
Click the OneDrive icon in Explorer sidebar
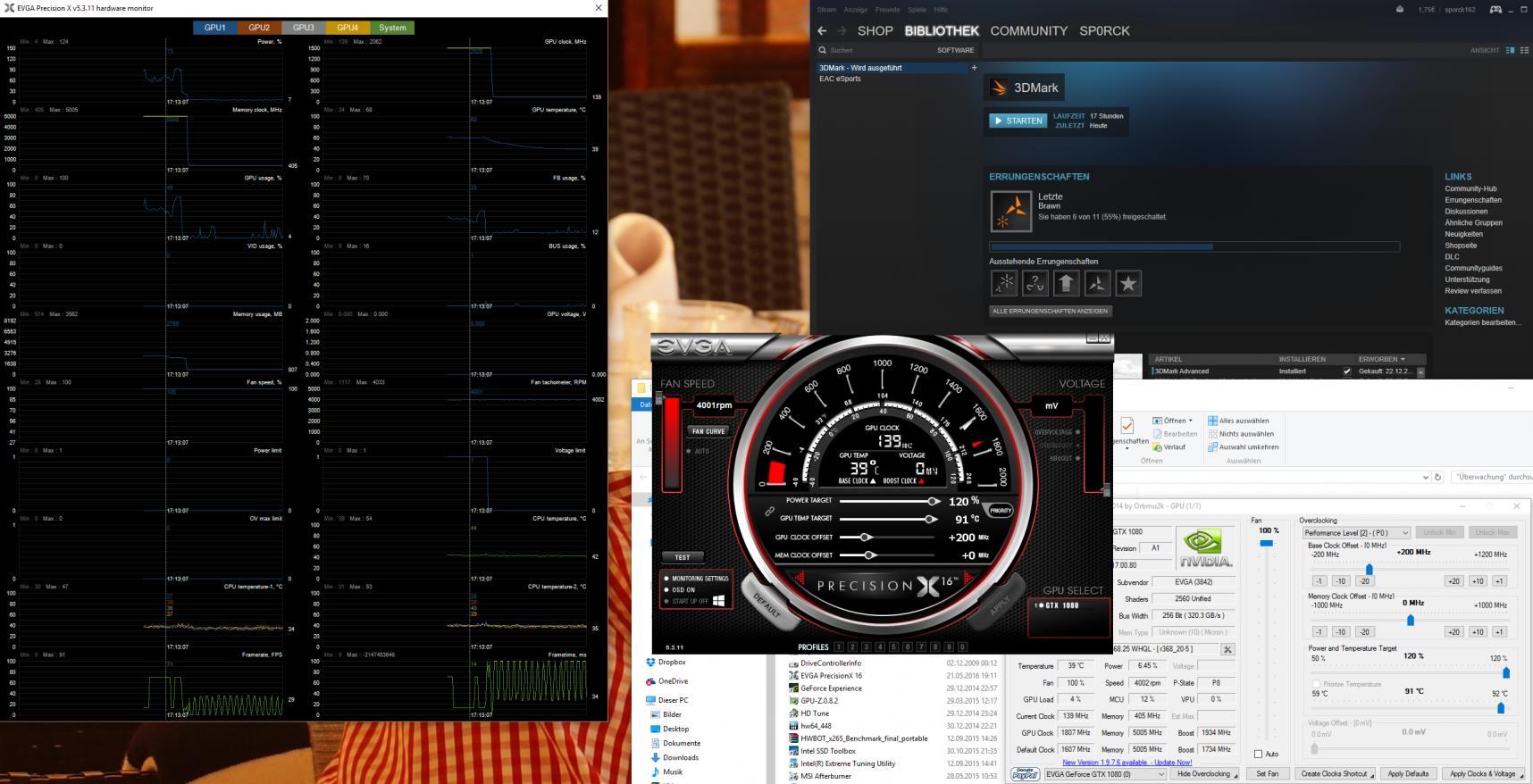click(650, 681)
